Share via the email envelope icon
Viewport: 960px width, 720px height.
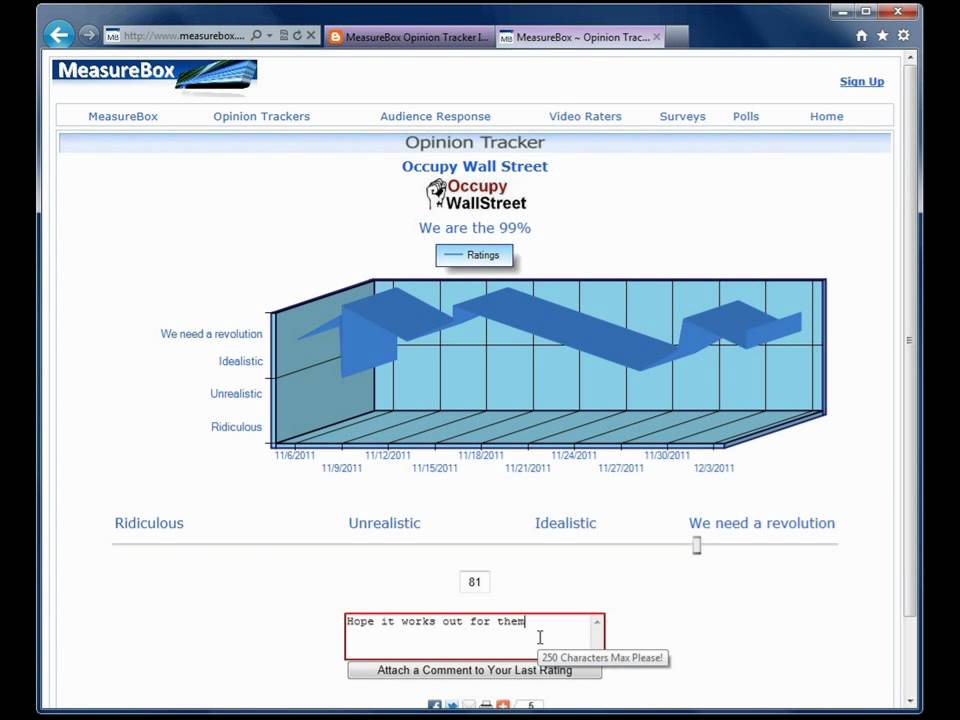coord(468,706)
